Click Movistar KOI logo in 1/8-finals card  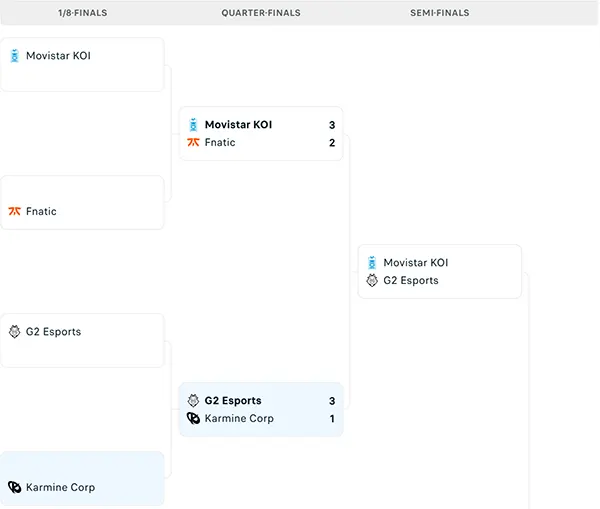(15, 56)
